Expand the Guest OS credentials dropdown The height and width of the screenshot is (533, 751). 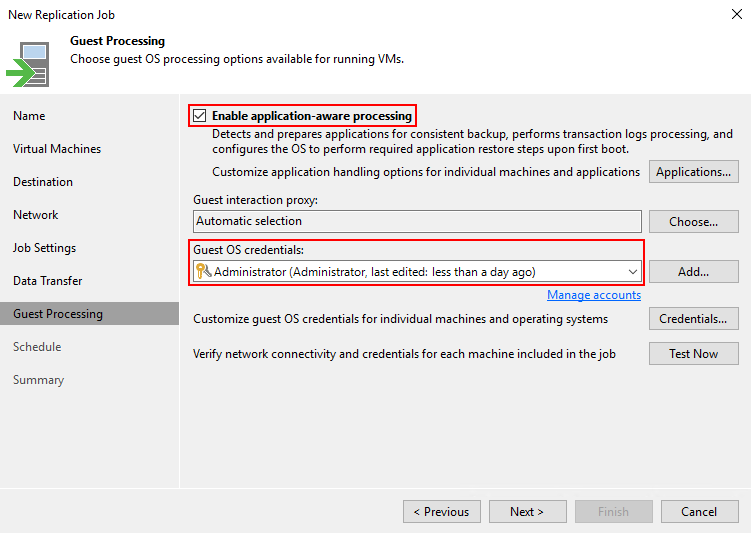click(632, 271)
